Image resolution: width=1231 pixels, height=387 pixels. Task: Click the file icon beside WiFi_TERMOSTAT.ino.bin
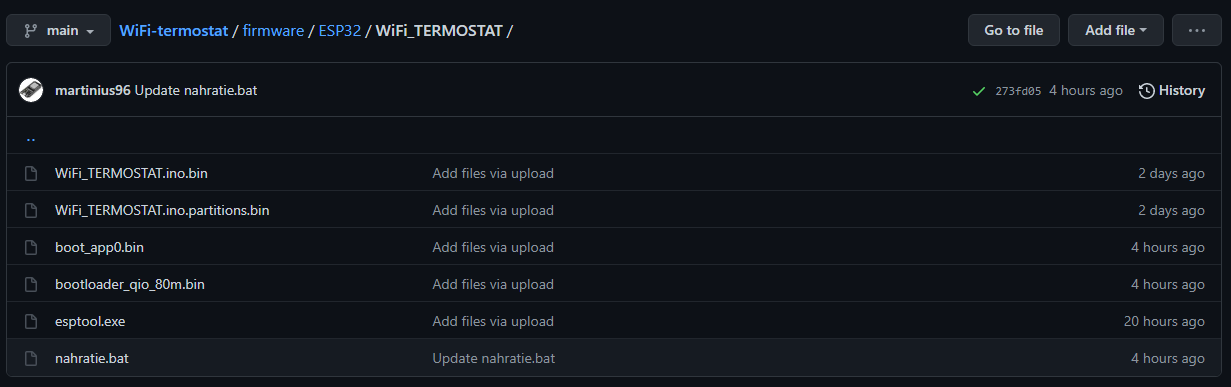31,173
